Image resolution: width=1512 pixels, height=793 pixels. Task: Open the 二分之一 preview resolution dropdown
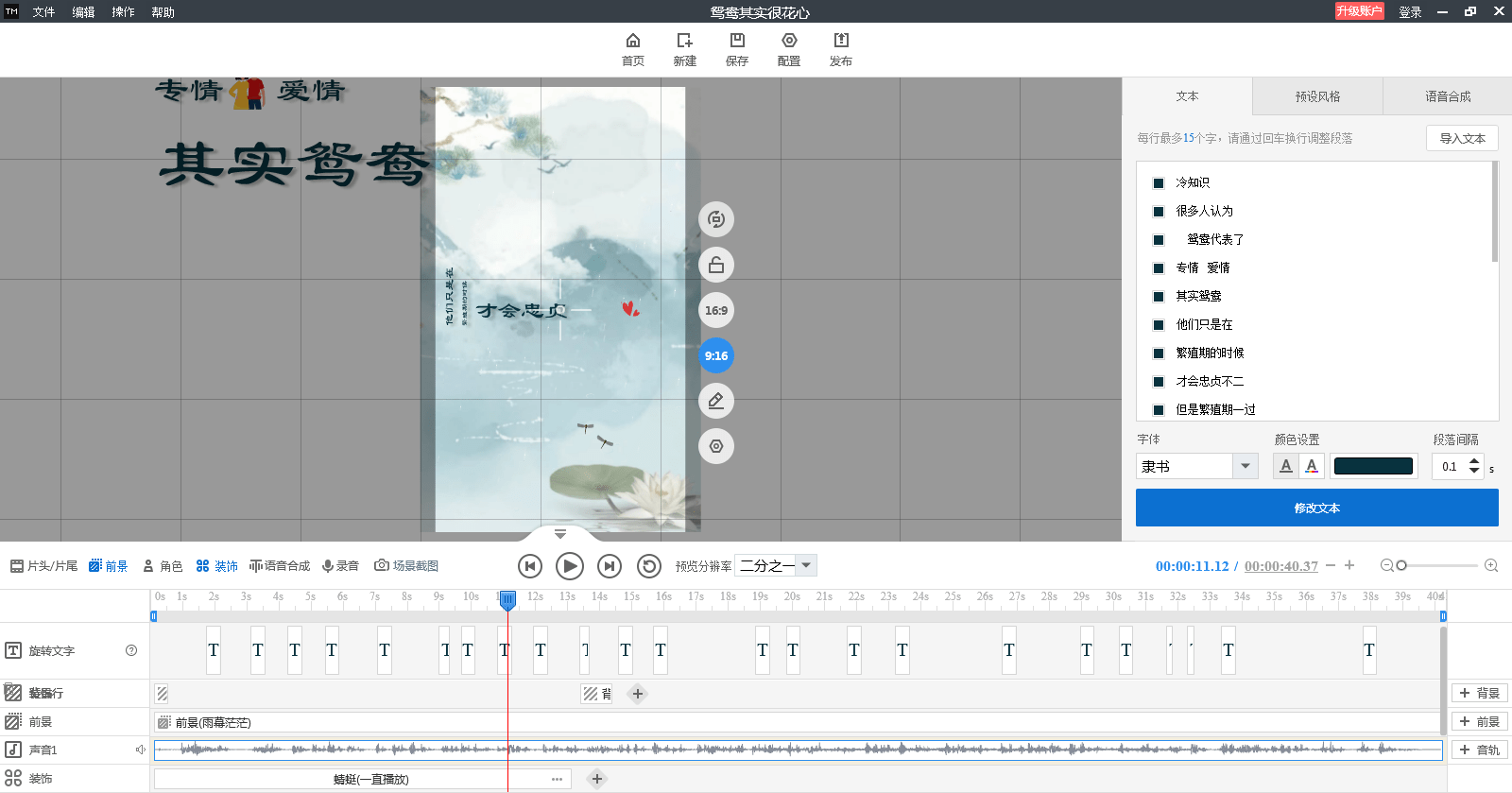[806, 565]
